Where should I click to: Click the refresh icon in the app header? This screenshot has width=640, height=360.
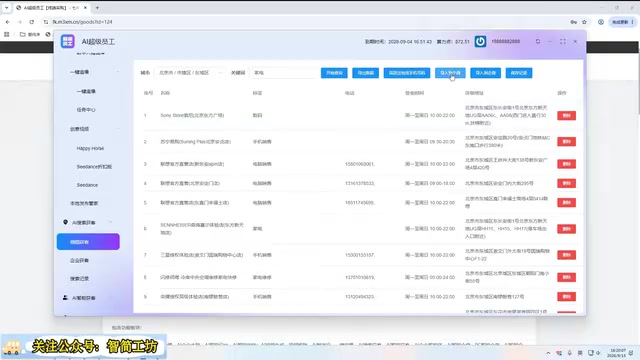538,41
